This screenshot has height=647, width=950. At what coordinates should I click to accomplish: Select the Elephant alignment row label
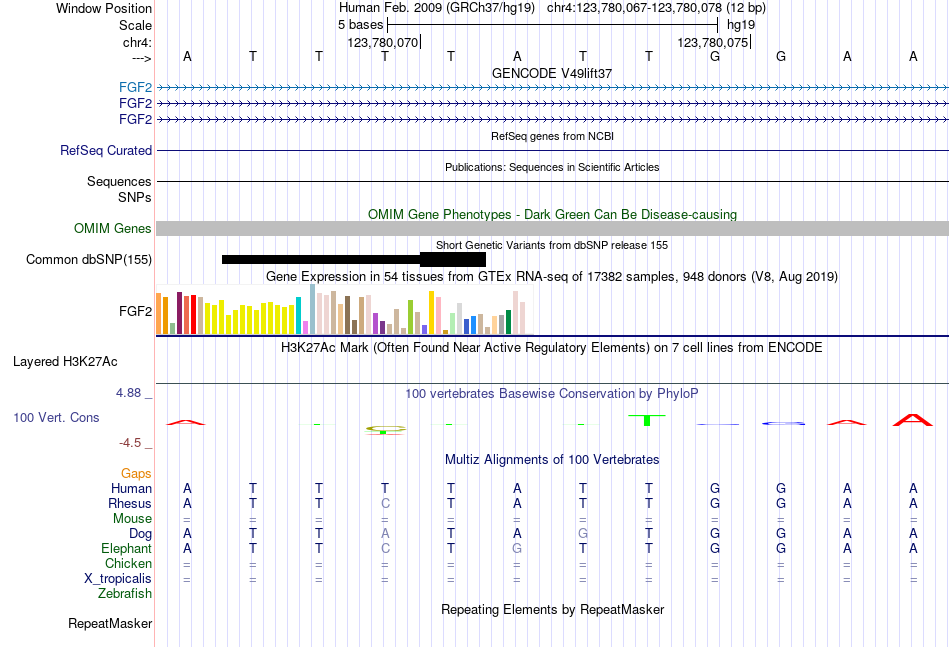(126, 548)
